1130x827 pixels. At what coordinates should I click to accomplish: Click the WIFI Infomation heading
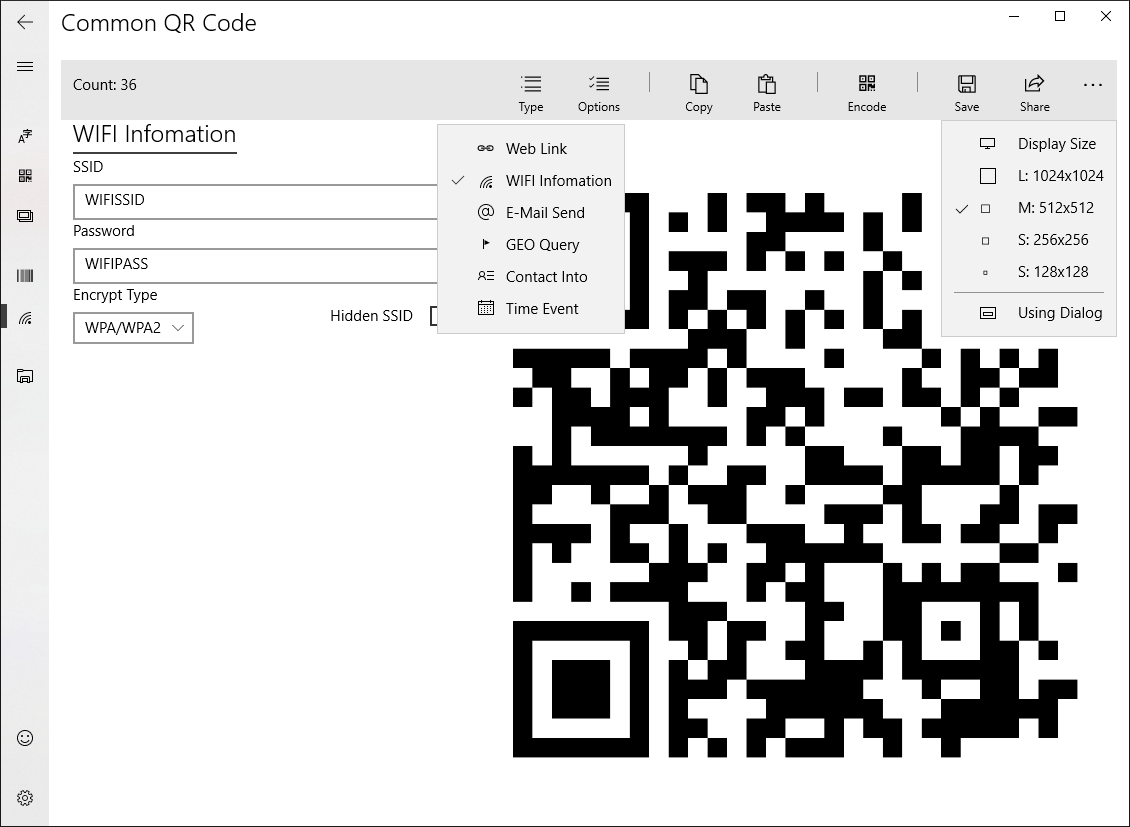click(x=154, y=134)
